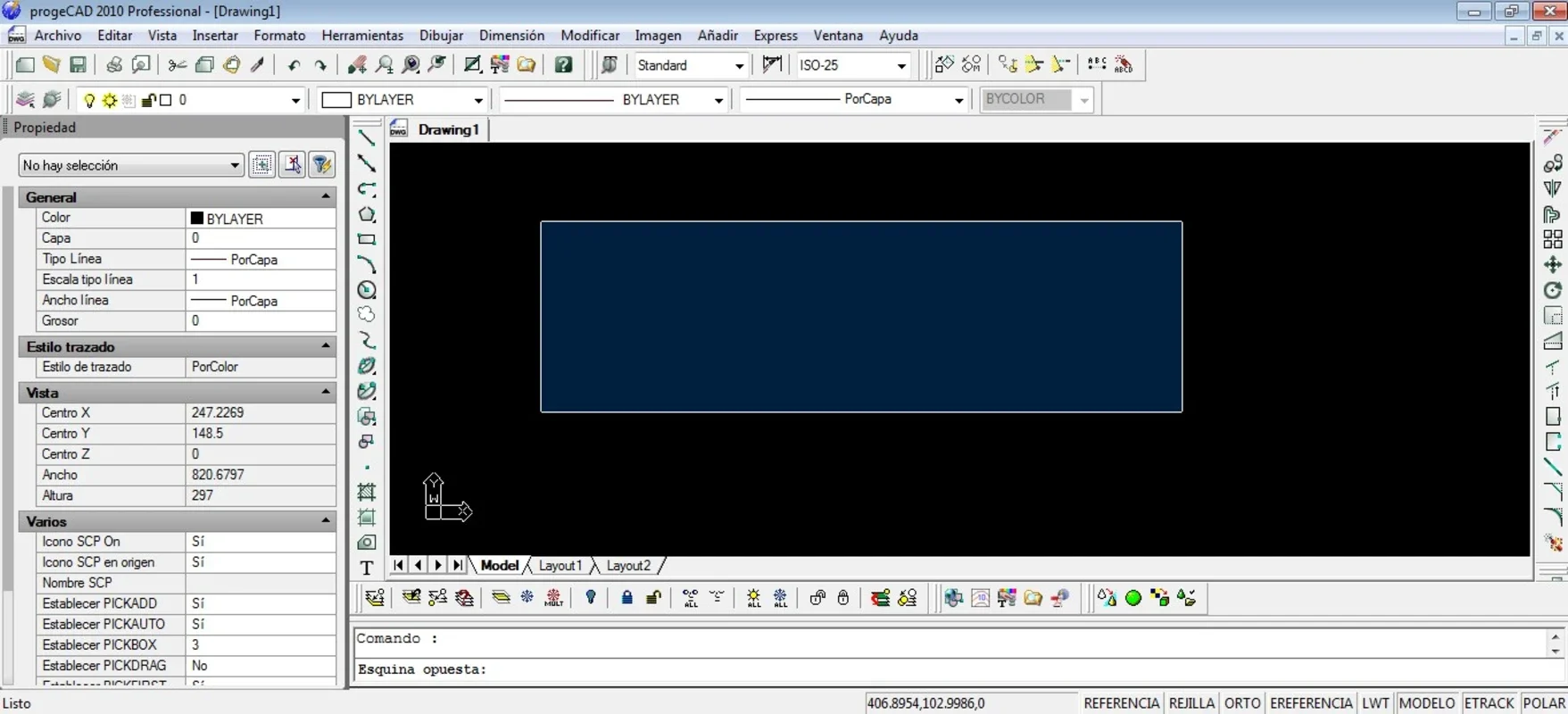Open the Archivo menu
The height and width of the screenshot is (714, 1568).
pos(58,36)
